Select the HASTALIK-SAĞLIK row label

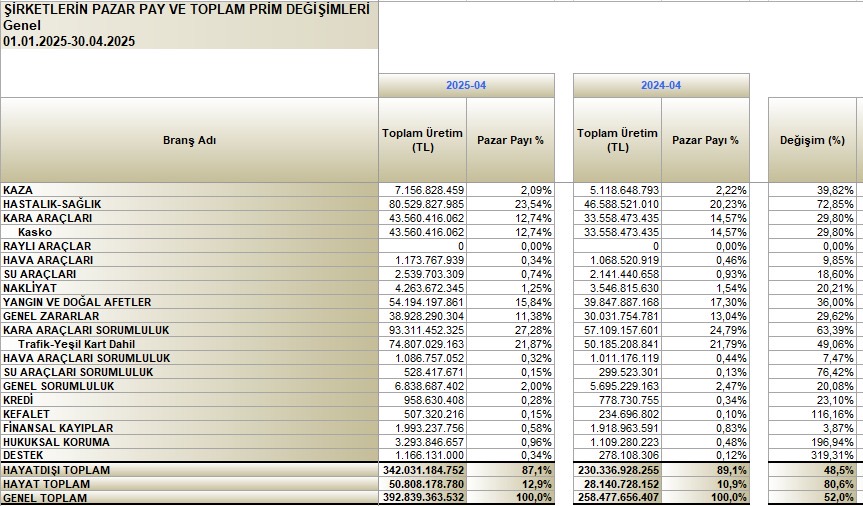52,204
